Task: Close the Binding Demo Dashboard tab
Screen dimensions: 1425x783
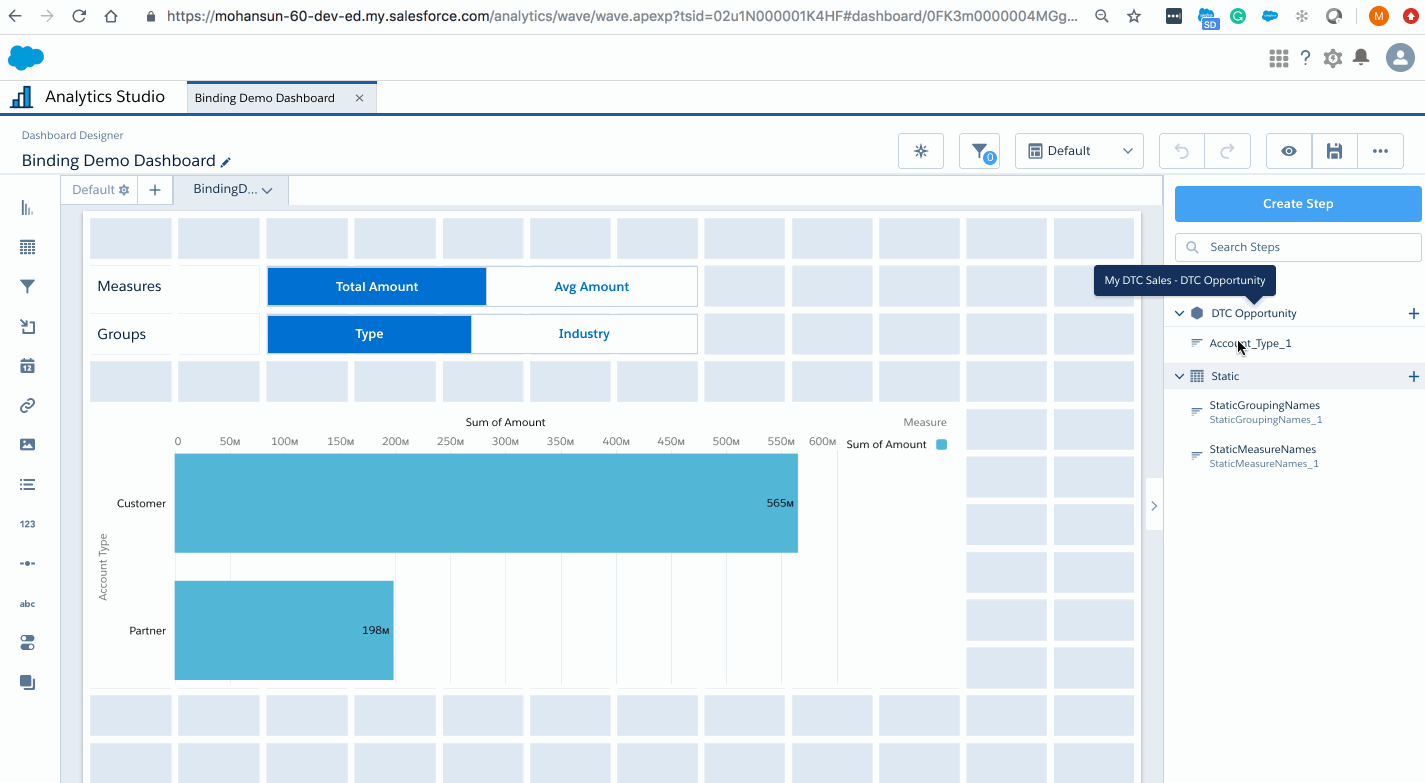Action: 360,98
